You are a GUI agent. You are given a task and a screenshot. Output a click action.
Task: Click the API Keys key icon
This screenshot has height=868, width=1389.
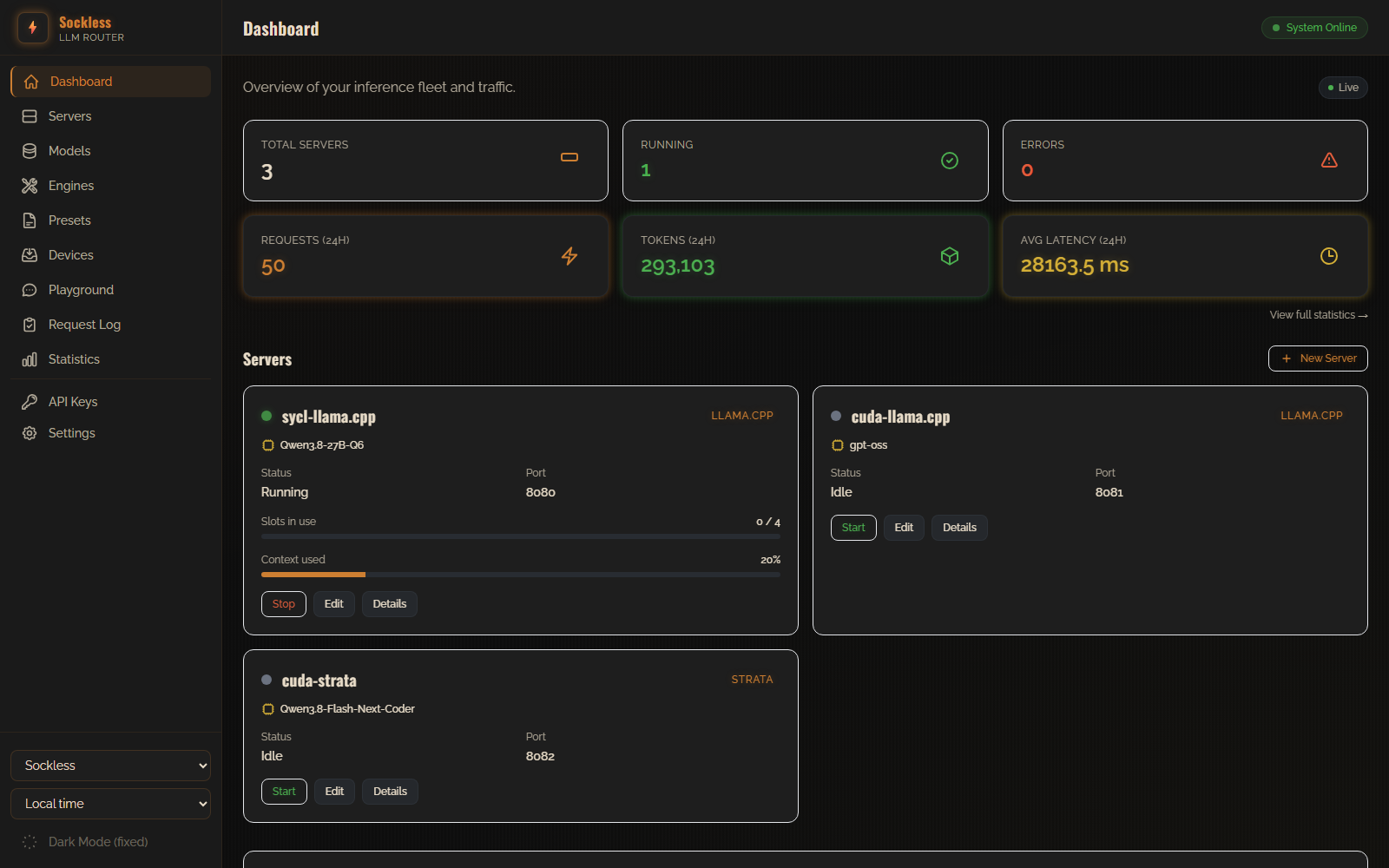point(30,402)
